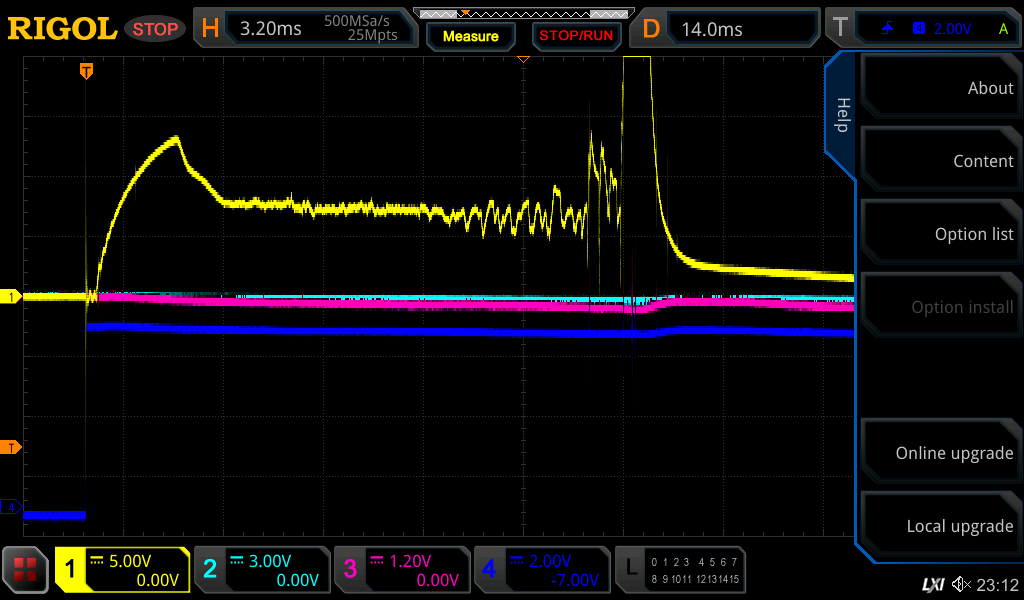Click the LXI network status icon
This screenshot has height=600, width=1024.
932,584
